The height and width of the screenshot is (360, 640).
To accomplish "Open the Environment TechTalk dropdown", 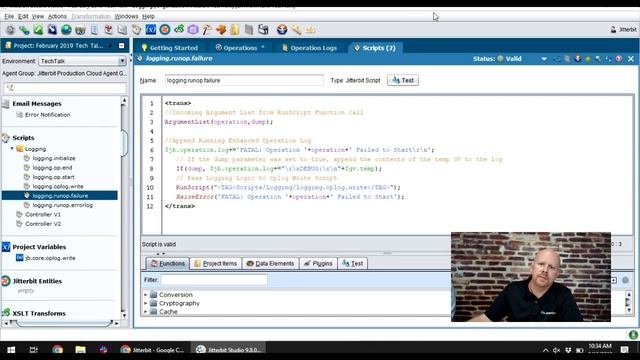I will tap(122, 61).
